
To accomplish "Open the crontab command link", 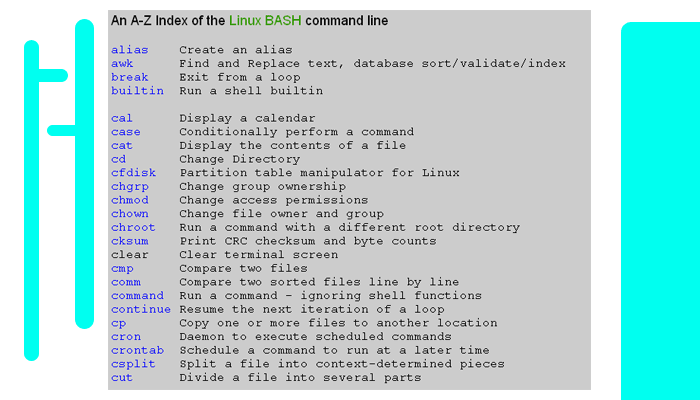I will coord(136,350).
